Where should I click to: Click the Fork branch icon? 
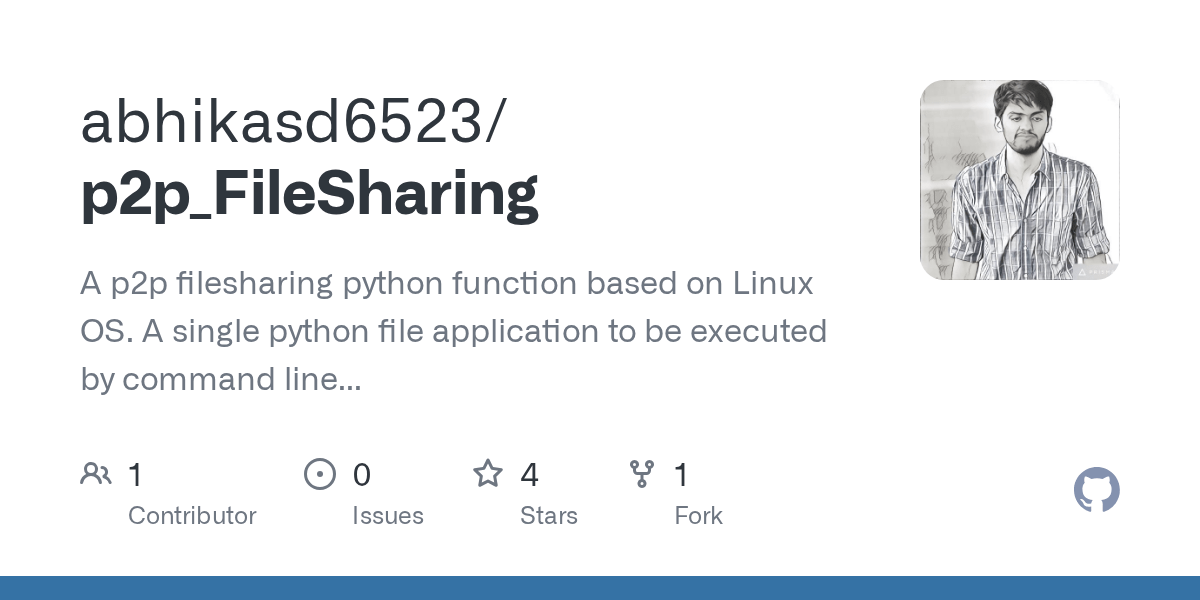coord(642,474)
